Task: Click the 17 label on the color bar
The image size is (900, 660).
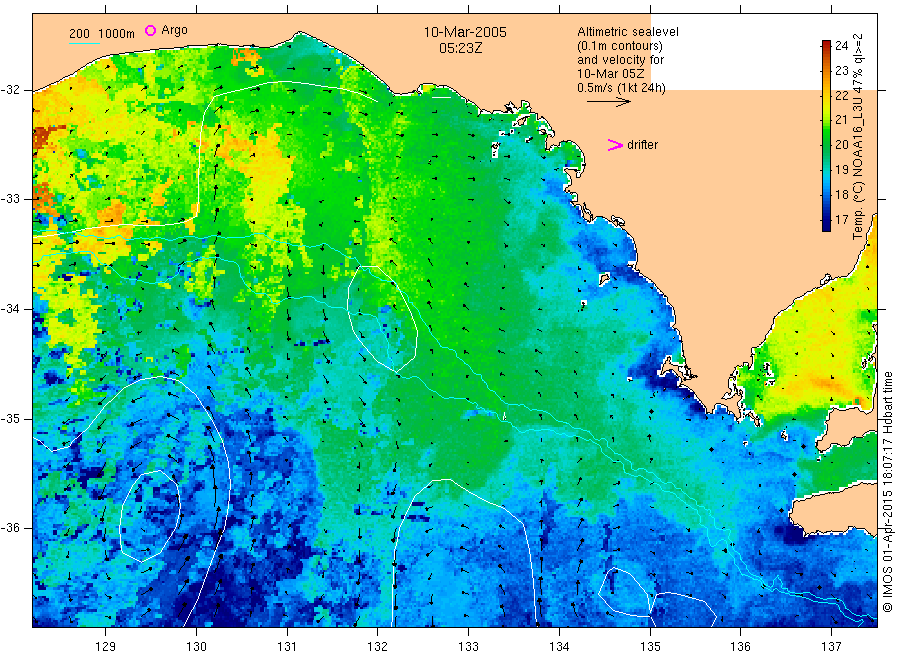Action: point(841,219)
